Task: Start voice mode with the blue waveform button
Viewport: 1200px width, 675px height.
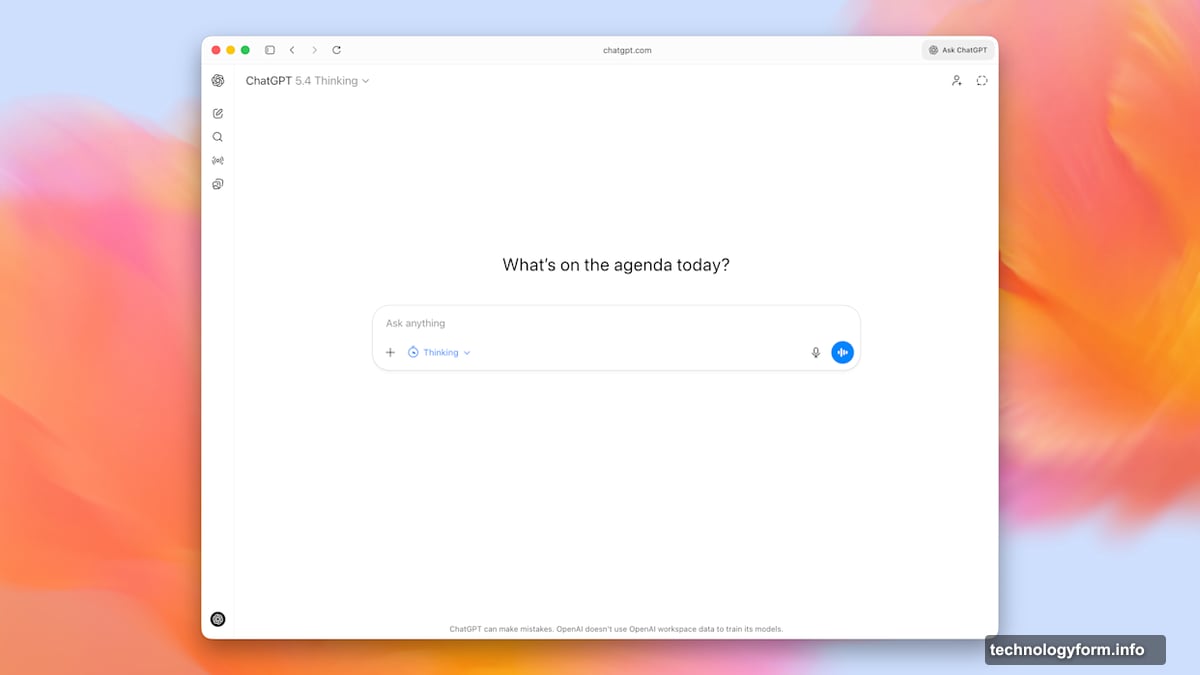Action: click(x=843, y=352)
